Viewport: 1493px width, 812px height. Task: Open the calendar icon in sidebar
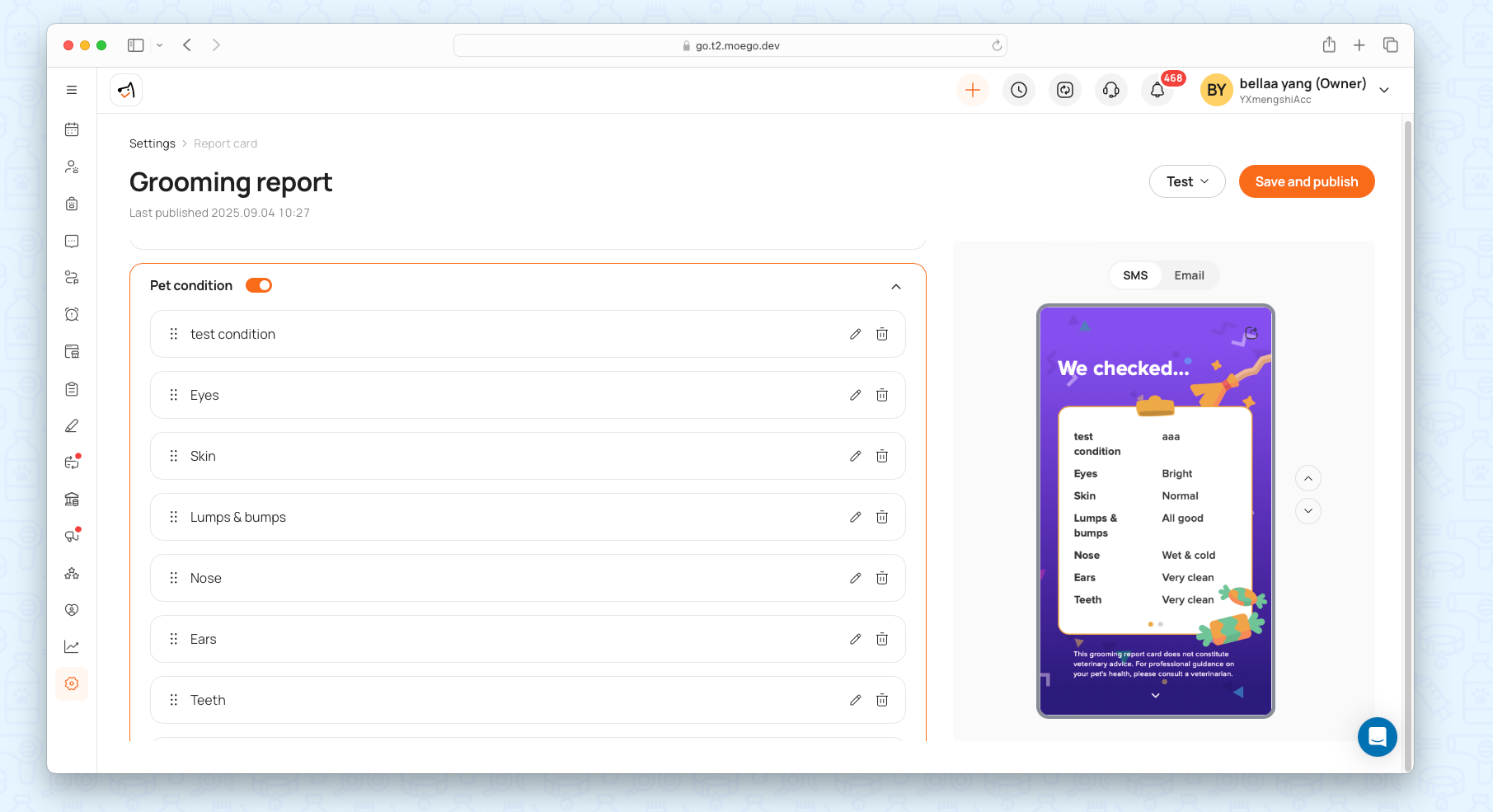tap(72, 129)
